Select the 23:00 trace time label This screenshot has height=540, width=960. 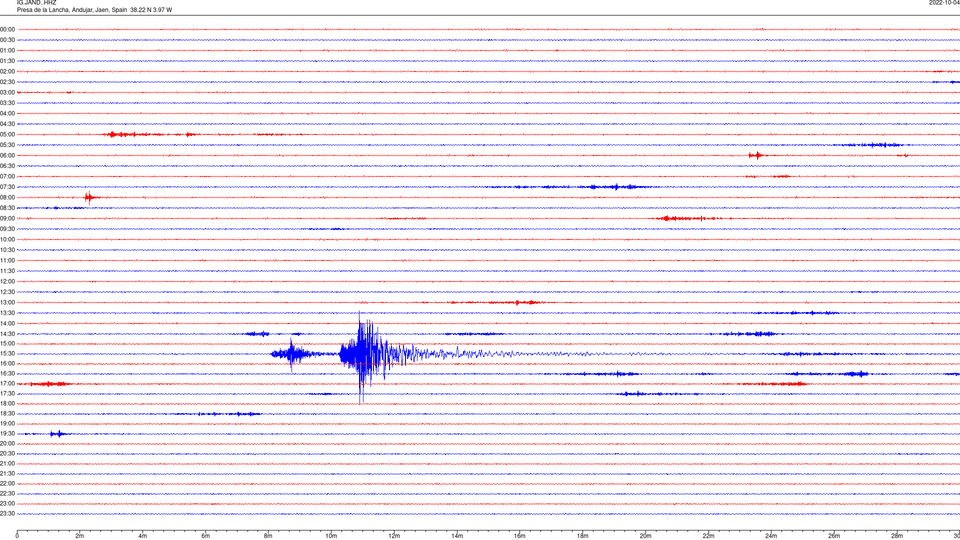(7, 504)
